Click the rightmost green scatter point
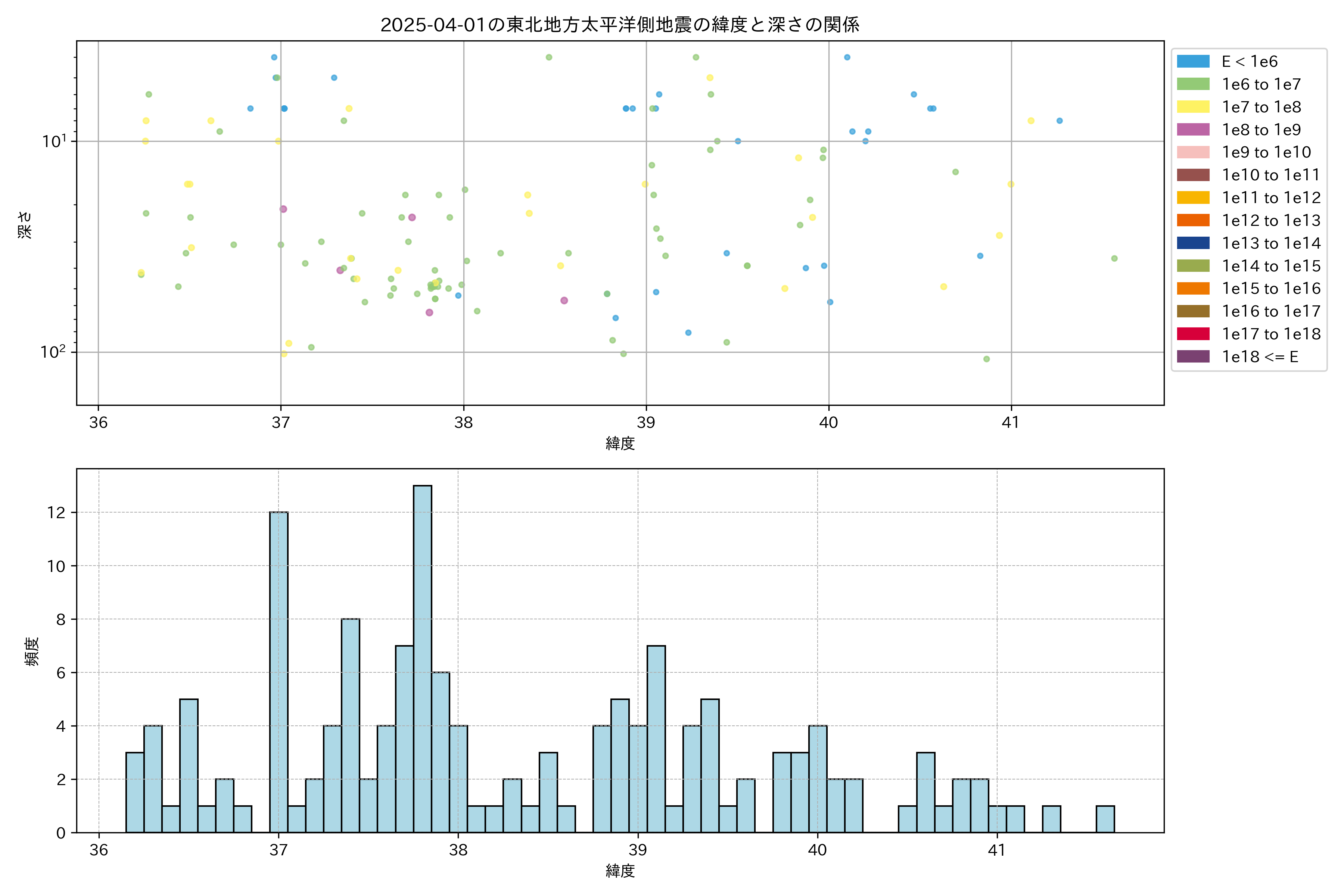The width and height of the screenshot is (1344, 896). pos(1114,258)
